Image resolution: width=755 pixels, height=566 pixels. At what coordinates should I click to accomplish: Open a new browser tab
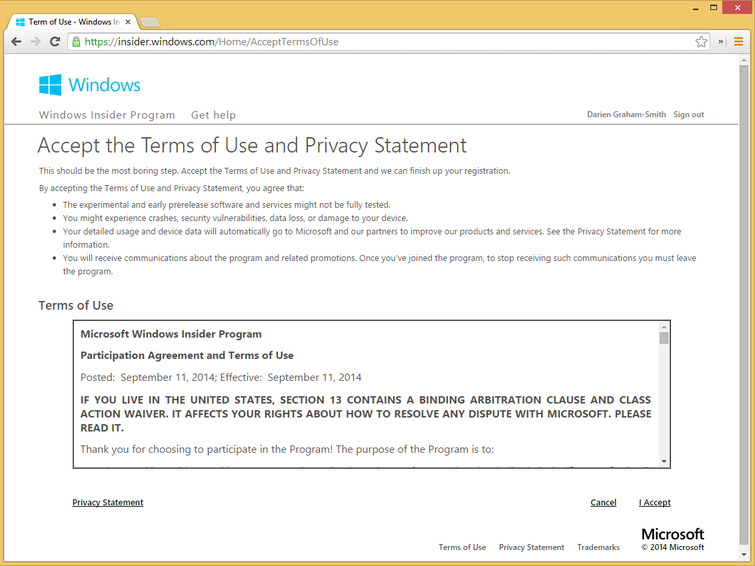[x=150, y=22]
